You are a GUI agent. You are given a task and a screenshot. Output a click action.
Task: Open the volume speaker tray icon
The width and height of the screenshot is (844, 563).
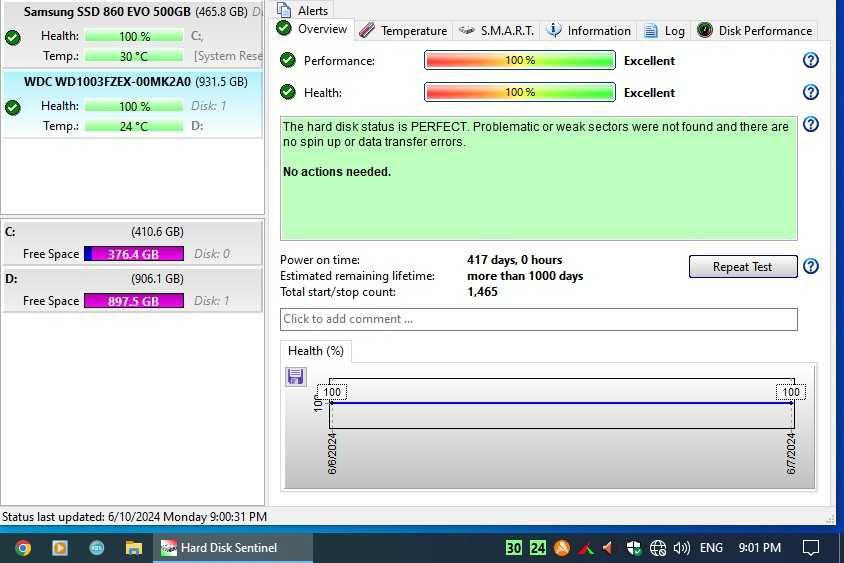pos(681,548)
